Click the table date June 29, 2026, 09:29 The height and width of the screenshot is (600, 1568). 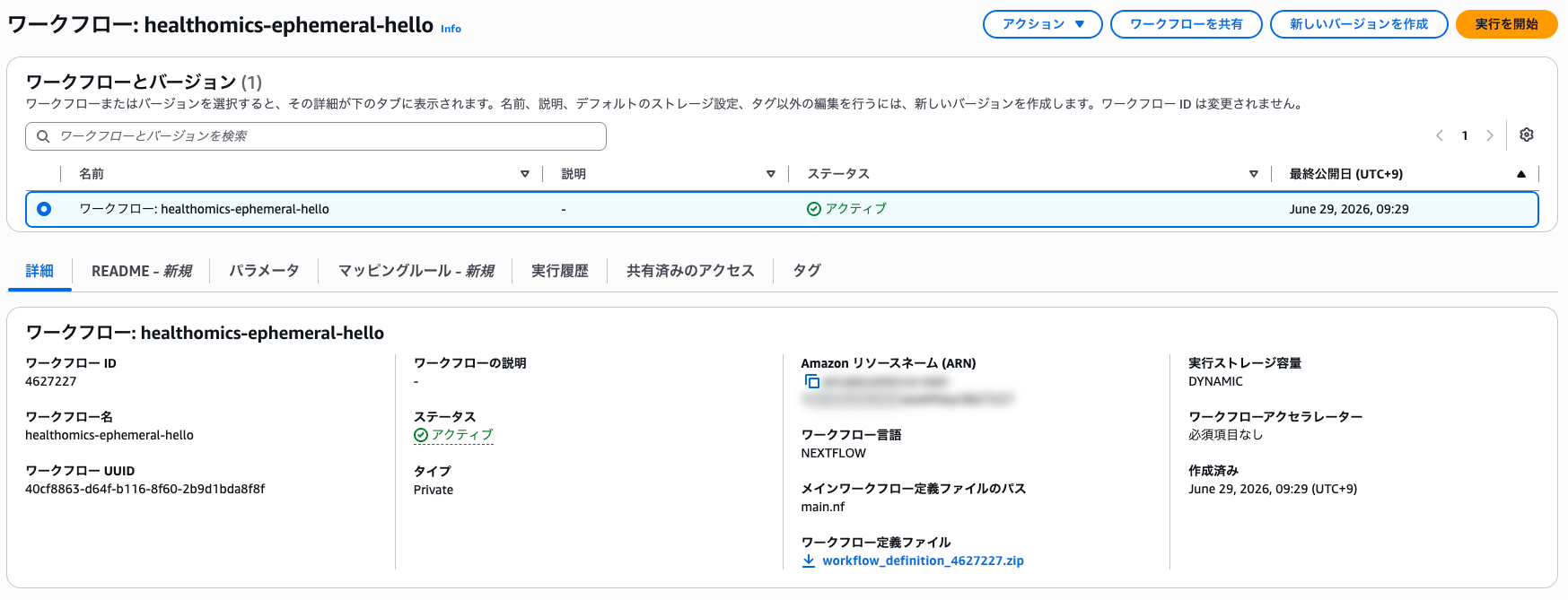pyautogui.click(x=1349, y=209)
